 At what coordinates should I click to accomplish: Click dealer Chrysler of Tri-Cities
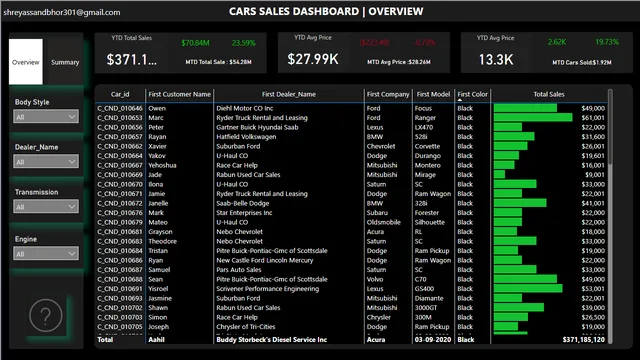(x=246, y=327)
